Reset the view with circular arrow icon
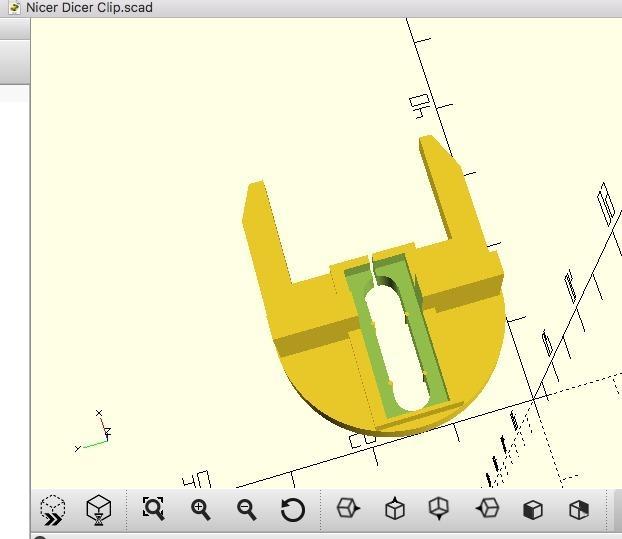 pyautogui.click(x=293, y=510)
